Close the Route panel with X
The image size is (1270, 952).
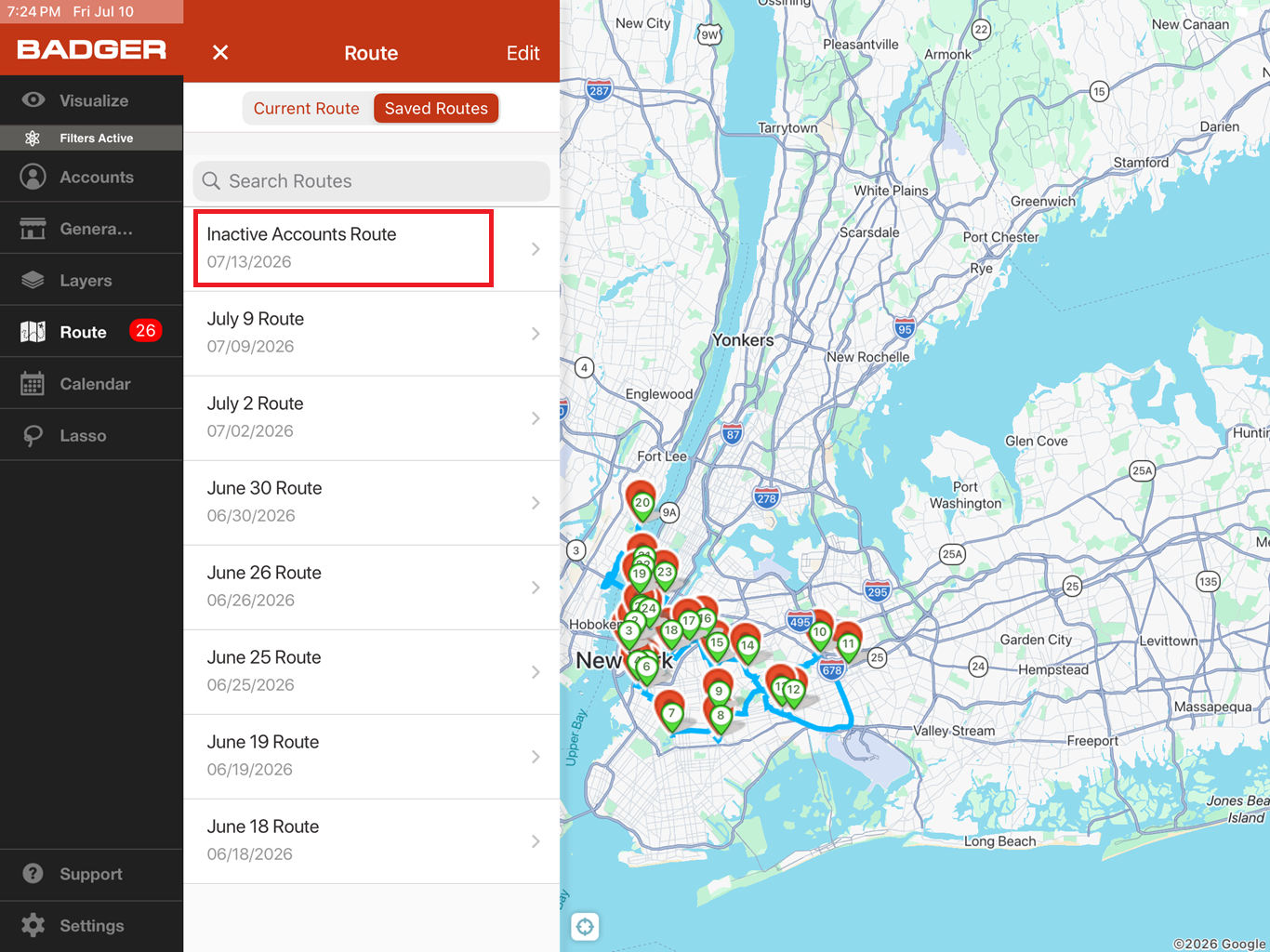click(220, 53)
